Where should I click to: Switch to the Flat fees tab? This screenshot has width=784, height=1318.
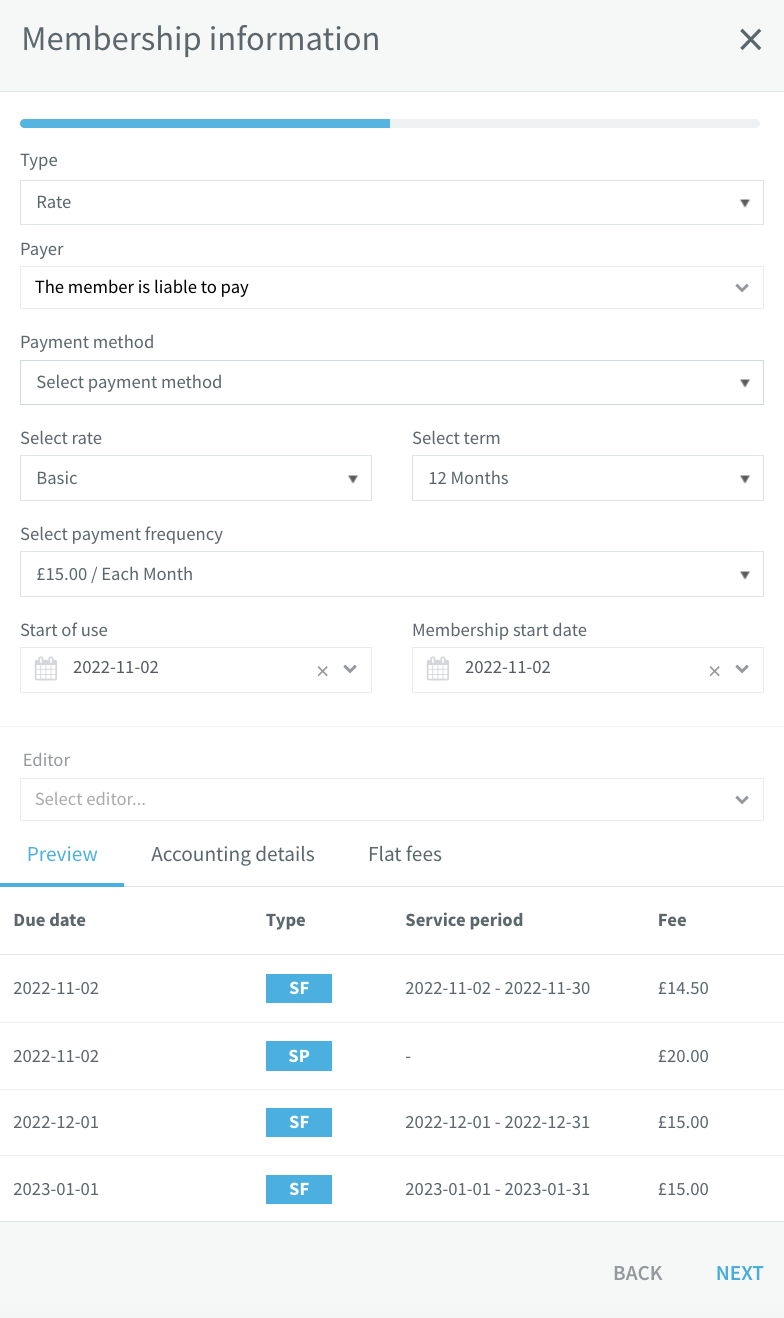[405, 854]
